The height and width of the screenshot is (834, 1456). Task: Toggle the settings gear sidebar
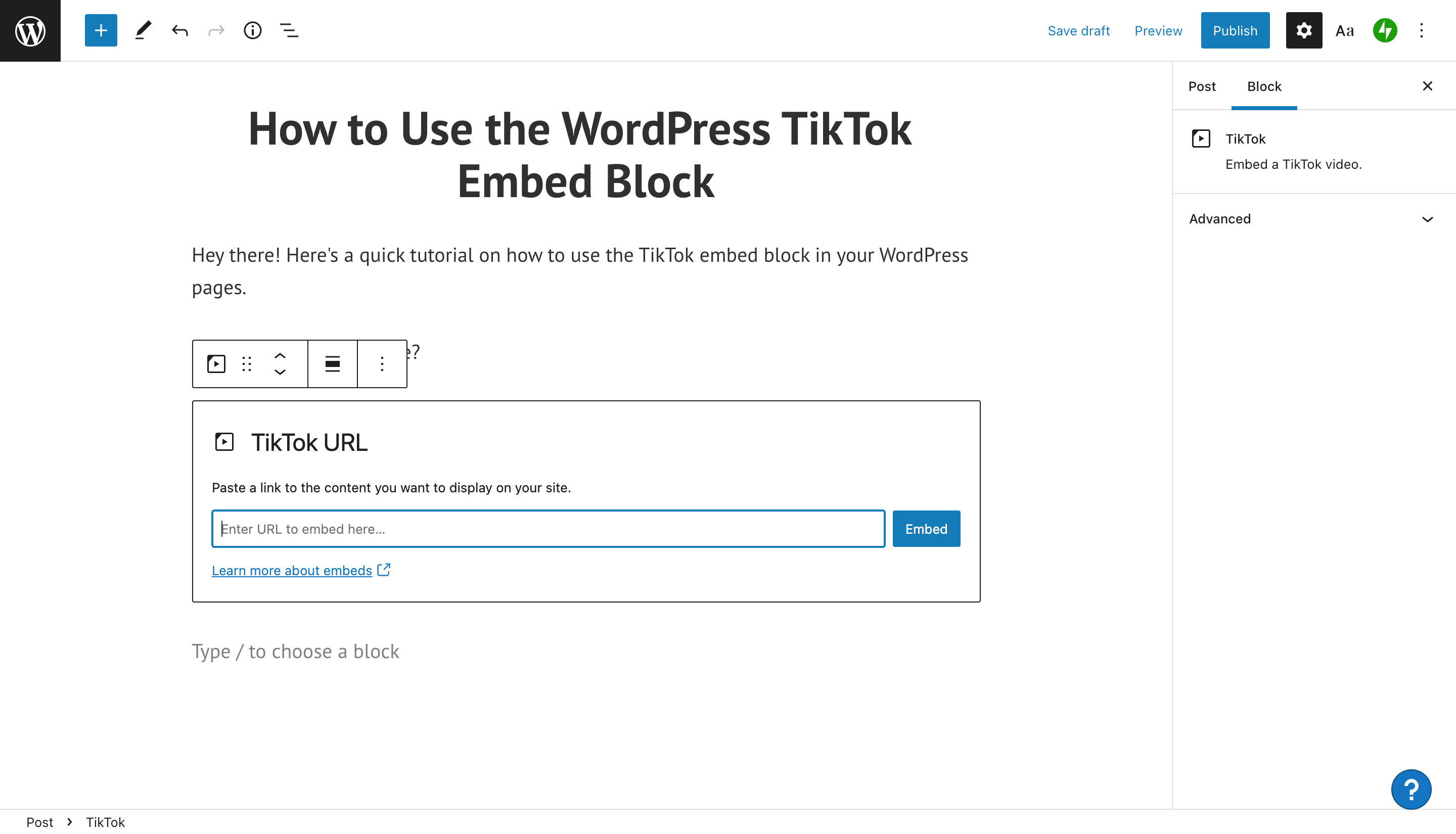click(1304, 30)
